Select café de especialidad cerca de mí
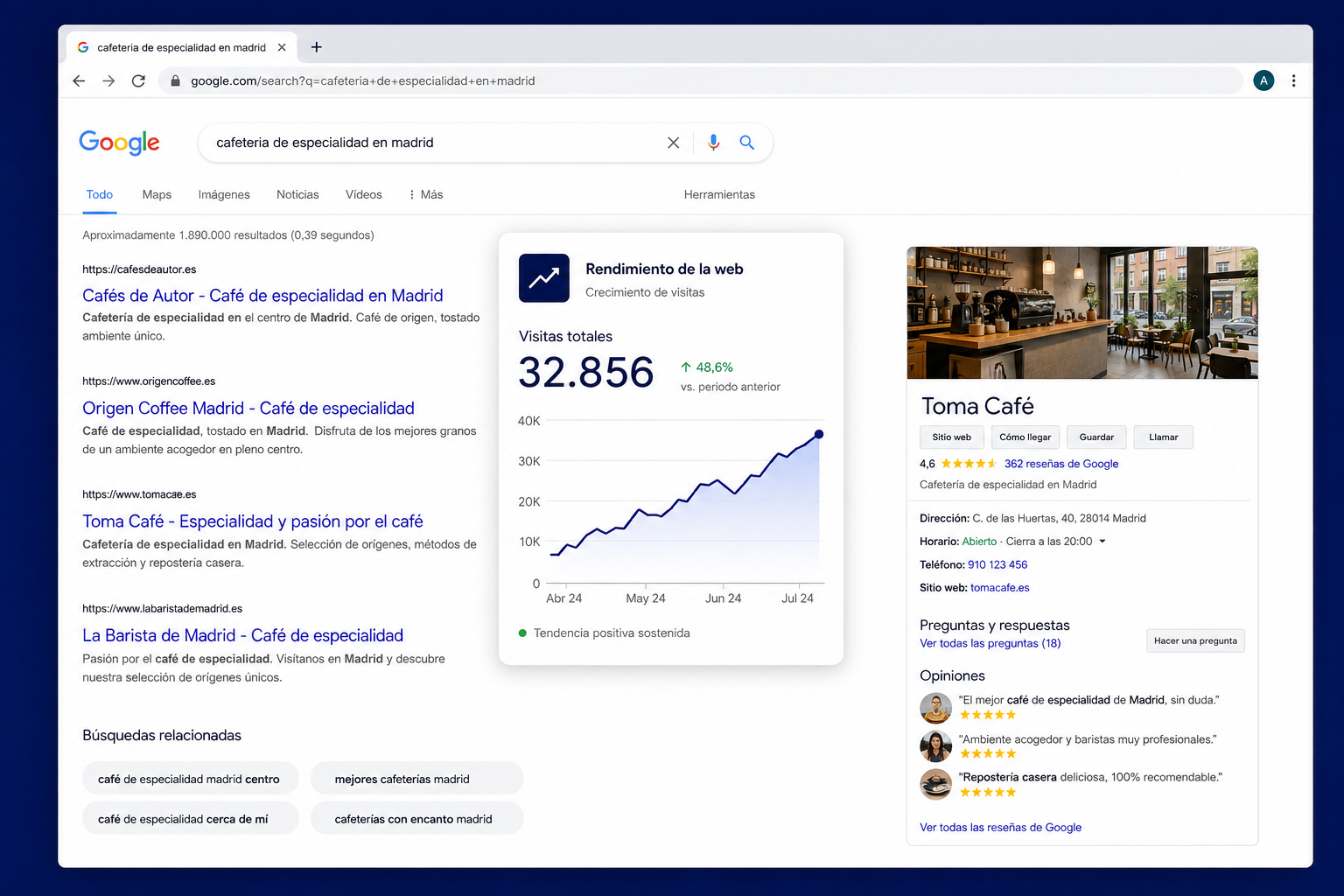 (x=190, y=819)
